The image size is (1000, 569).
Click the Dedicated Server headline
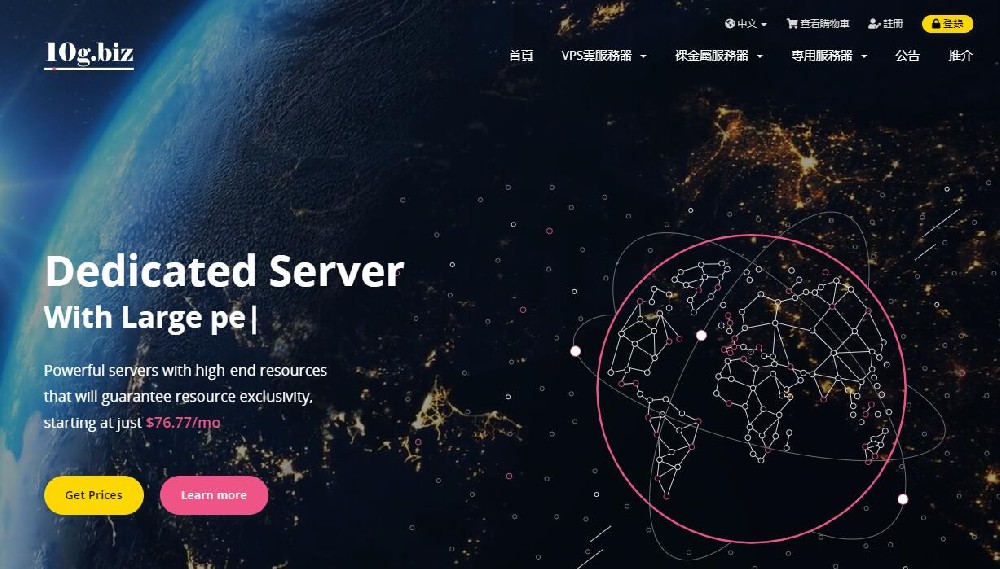click(x=224, y=270)
